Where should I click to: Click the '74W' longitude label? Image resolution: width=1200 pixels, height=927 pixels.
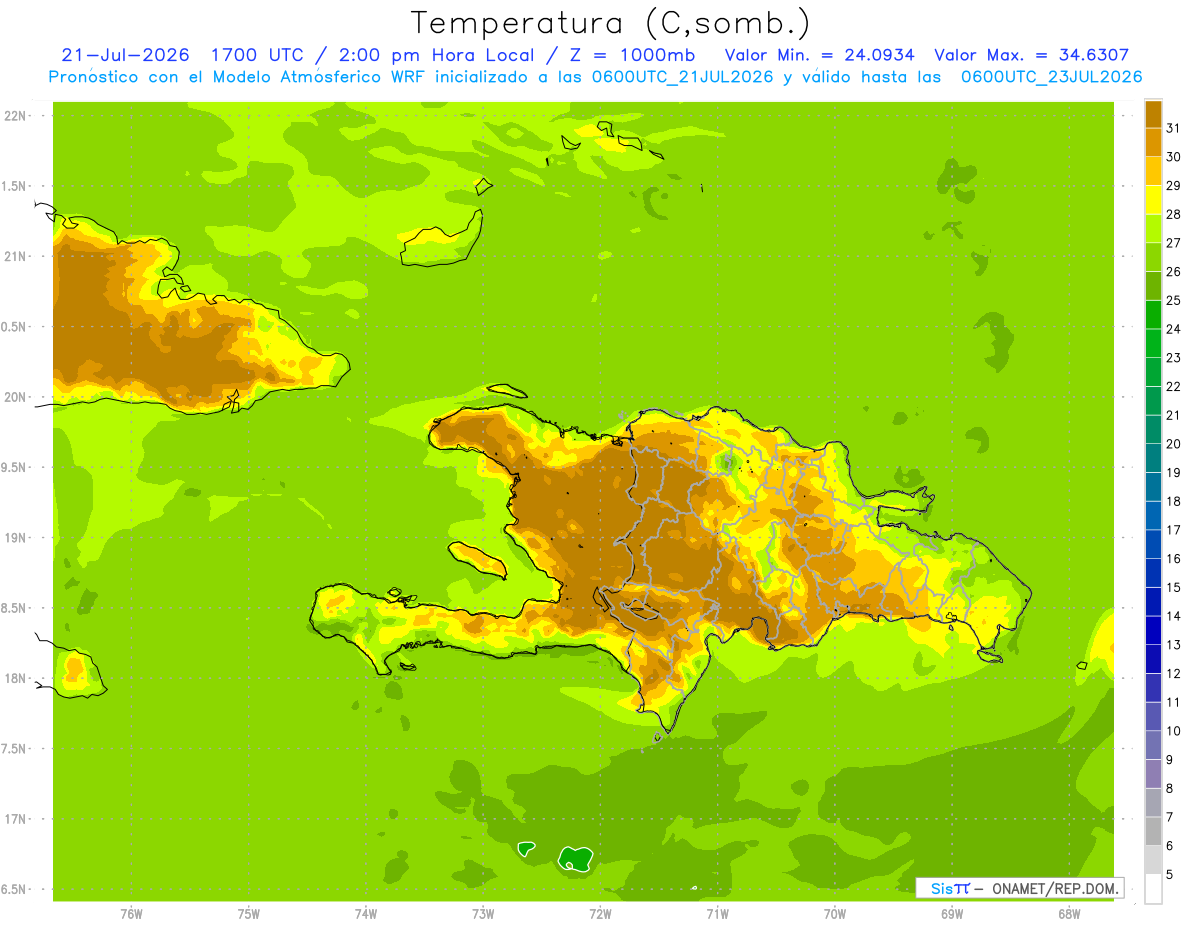366,913
